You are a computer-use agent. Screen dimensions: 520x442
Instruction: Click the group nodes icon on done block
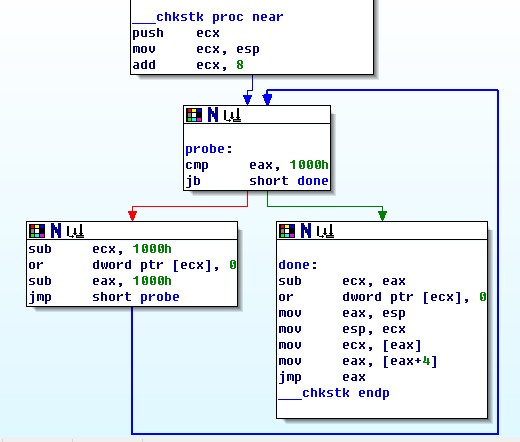[x=325, y=231]
